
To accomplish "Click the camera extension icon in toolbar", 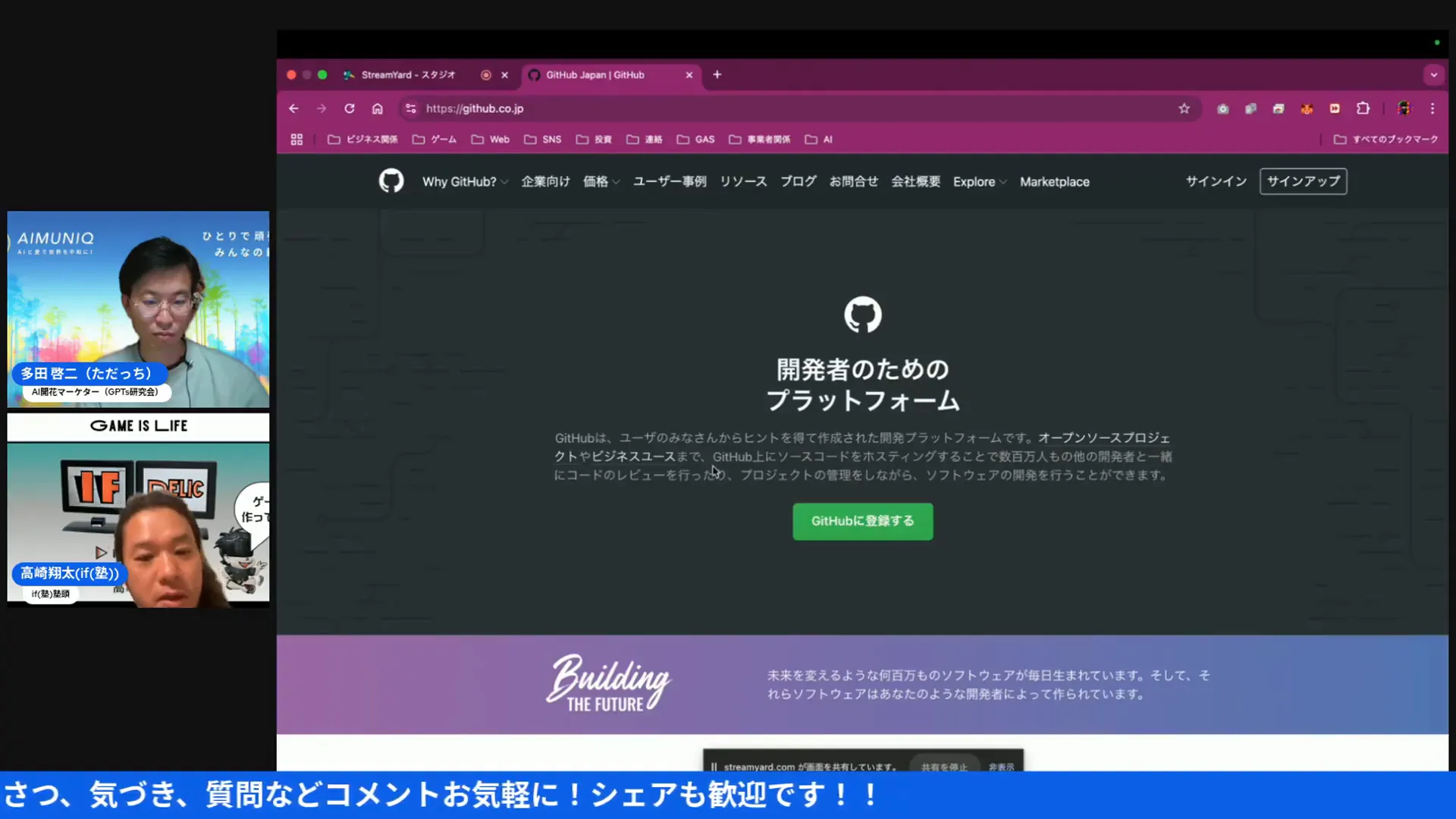I will [x=1222, y=108].
